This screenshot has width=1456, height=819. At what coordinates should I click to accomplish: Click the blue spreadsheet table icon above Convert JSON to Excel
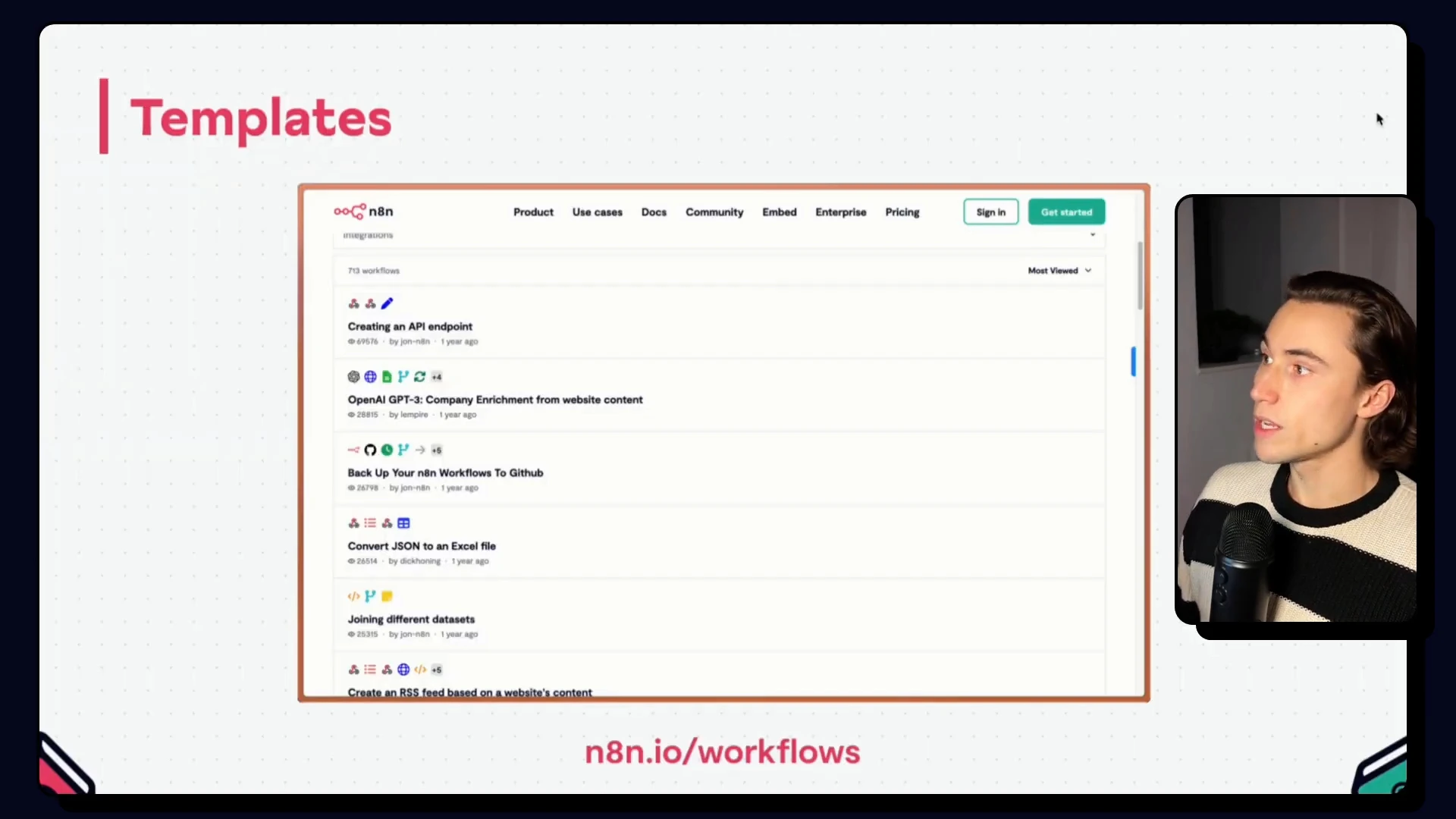pyautogui.click(x=403, y=523)
